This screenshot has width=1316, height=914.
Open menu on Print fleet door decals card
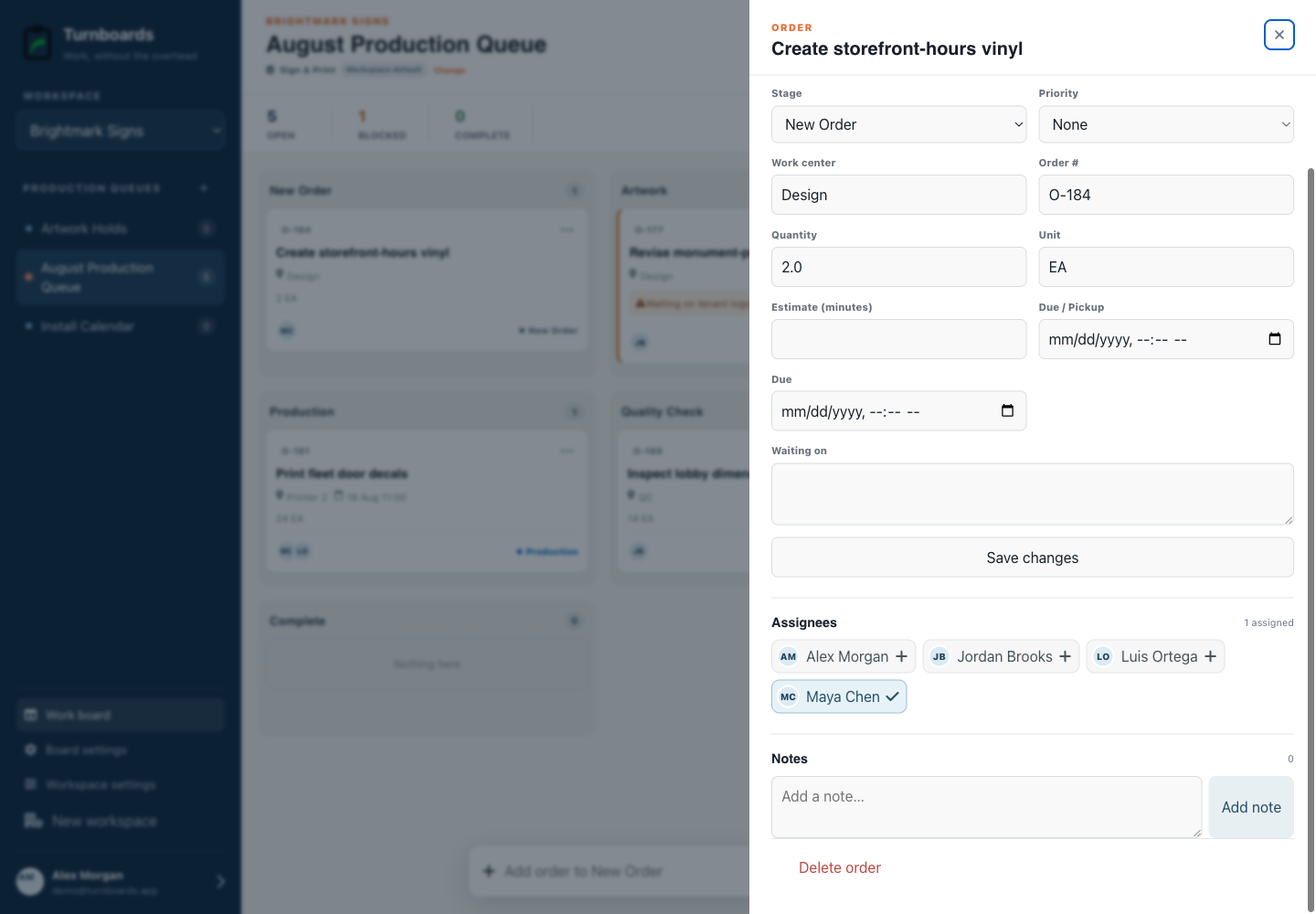tap(568, 451)
